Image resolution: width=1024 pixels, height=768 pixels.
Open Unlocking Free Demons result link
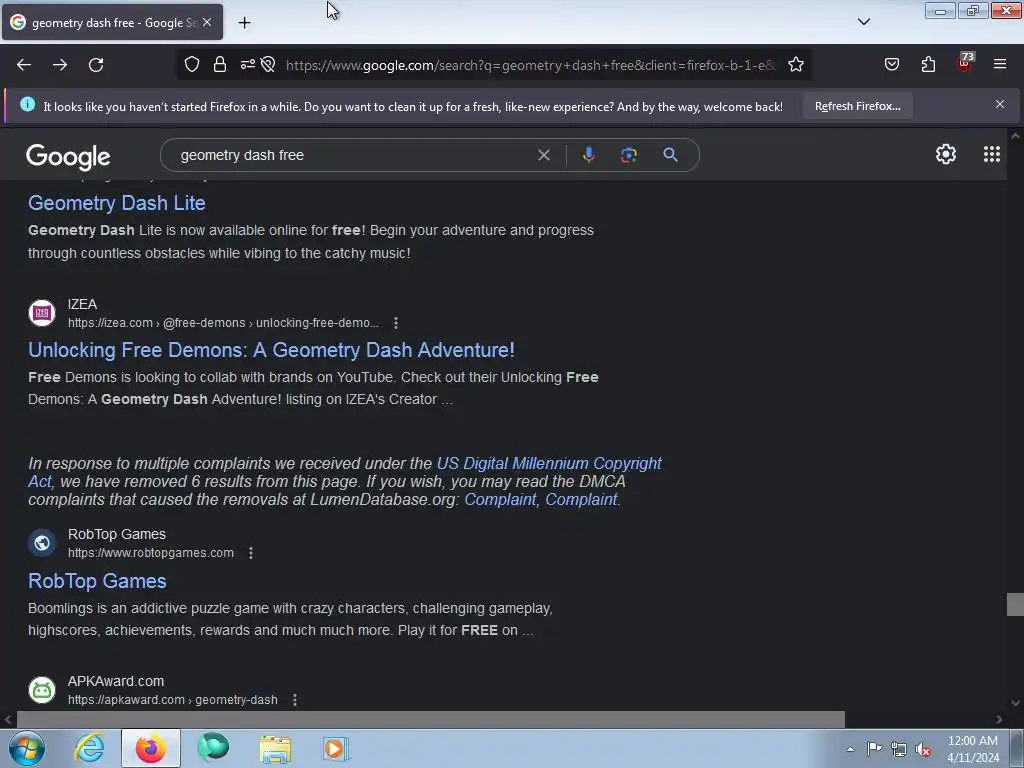271,350
